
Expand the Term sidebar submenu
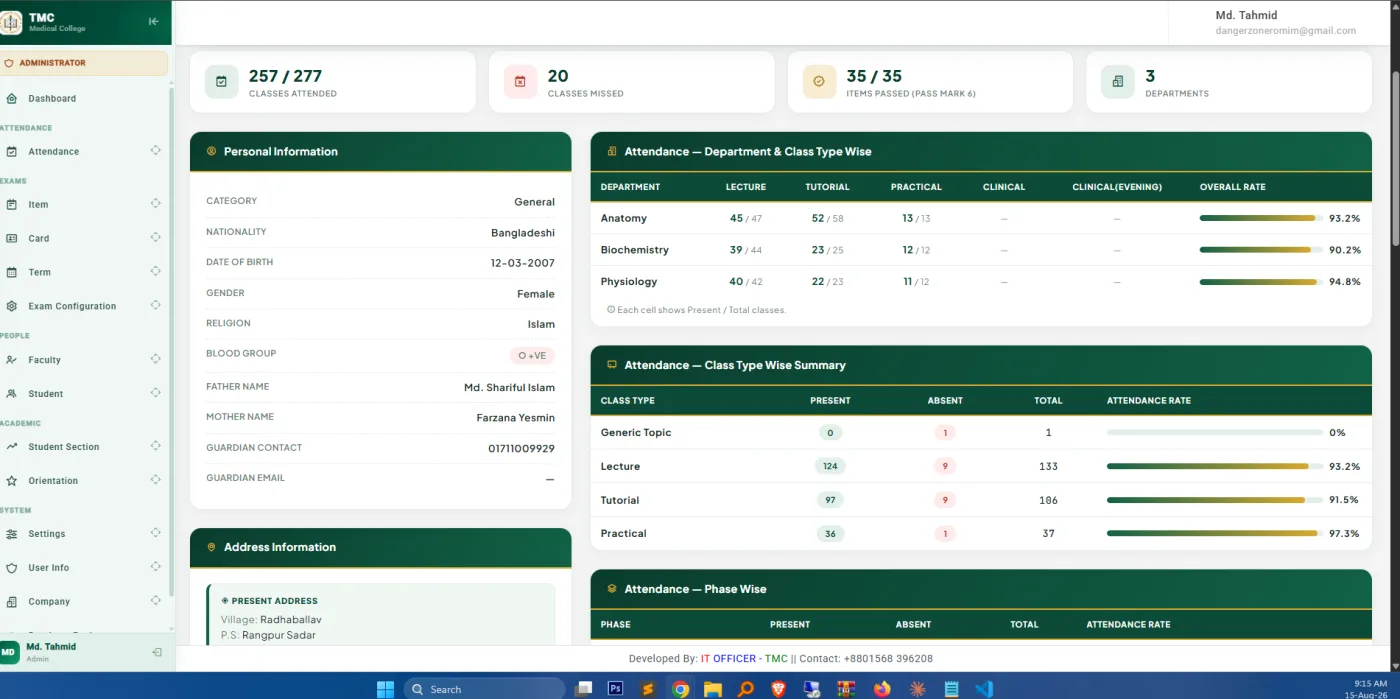coord(156,271)
